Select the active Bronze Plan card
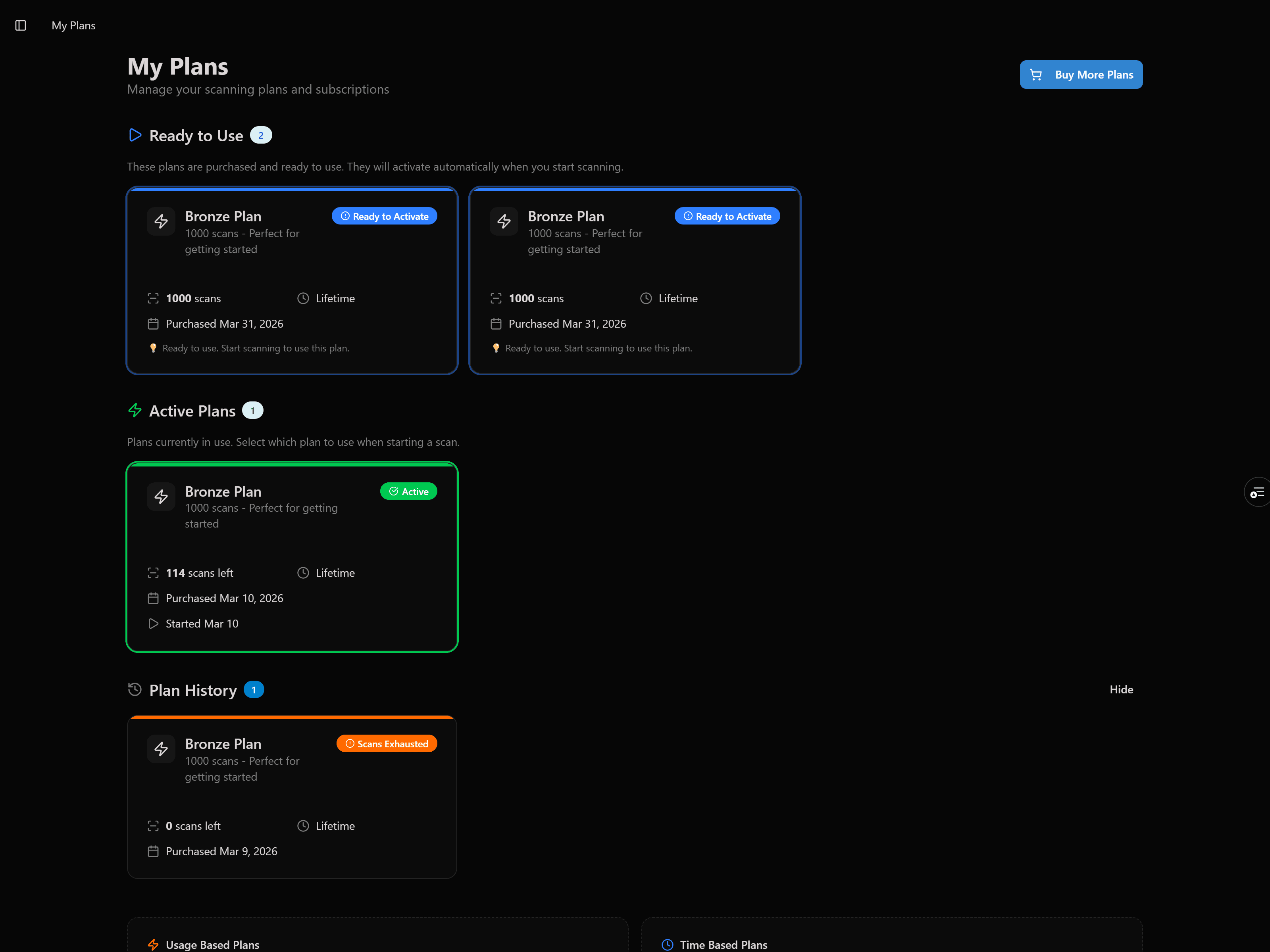Viewport: 1270px width, 952px height. coord(292,557)
